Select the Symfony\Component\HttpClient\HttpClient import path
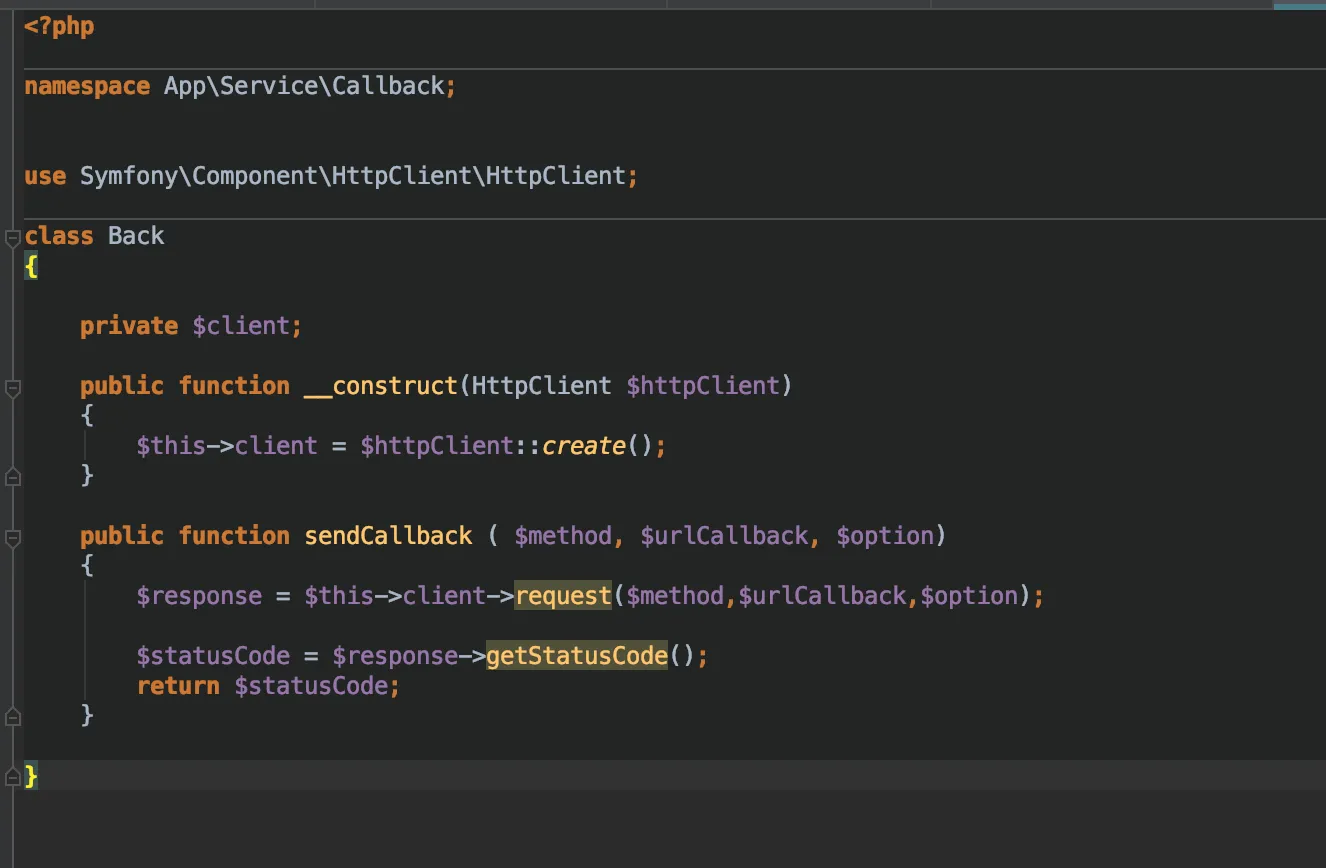1326x868 pixels. [353, 176]
